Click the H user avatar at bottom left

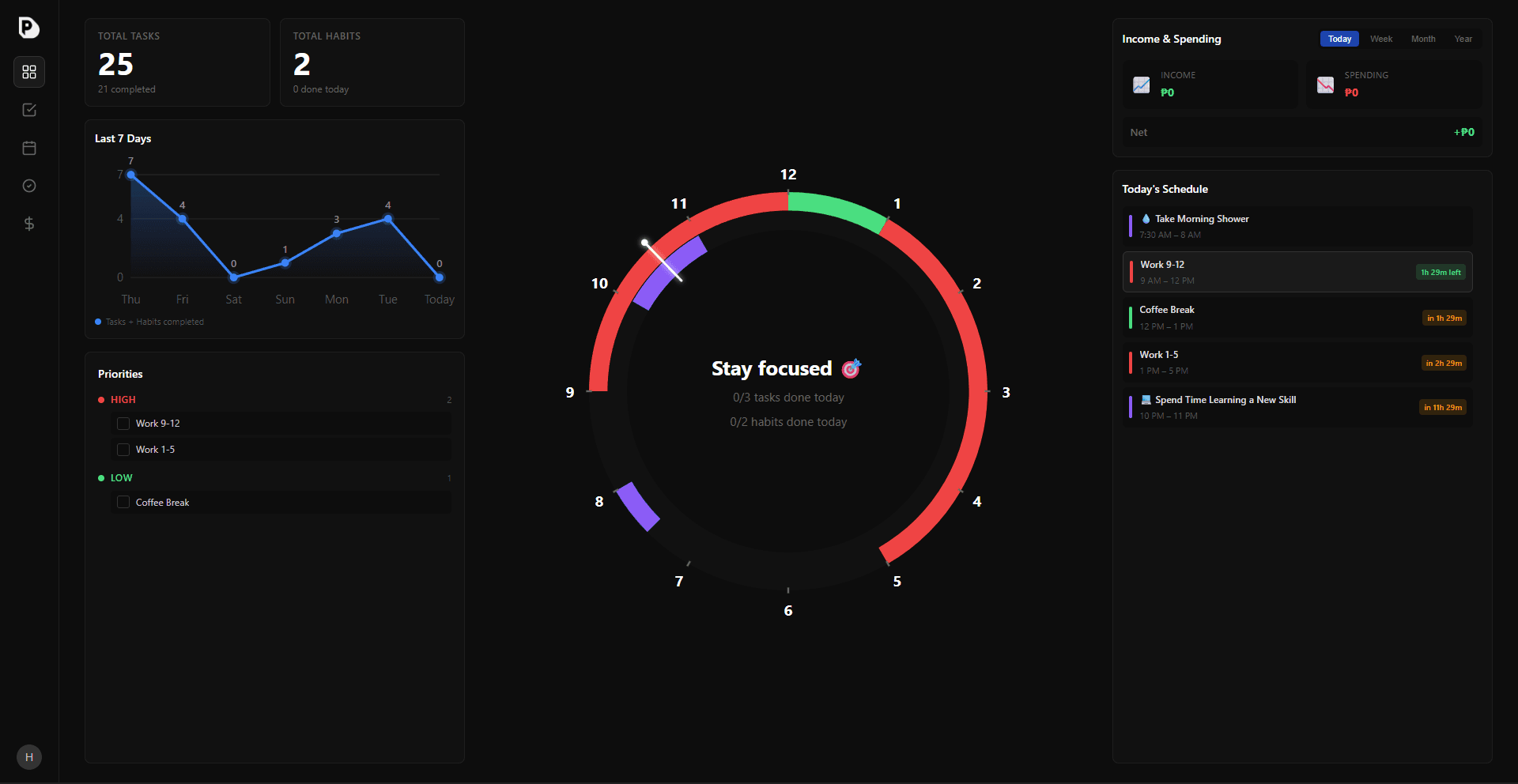(x=29, y=757)
